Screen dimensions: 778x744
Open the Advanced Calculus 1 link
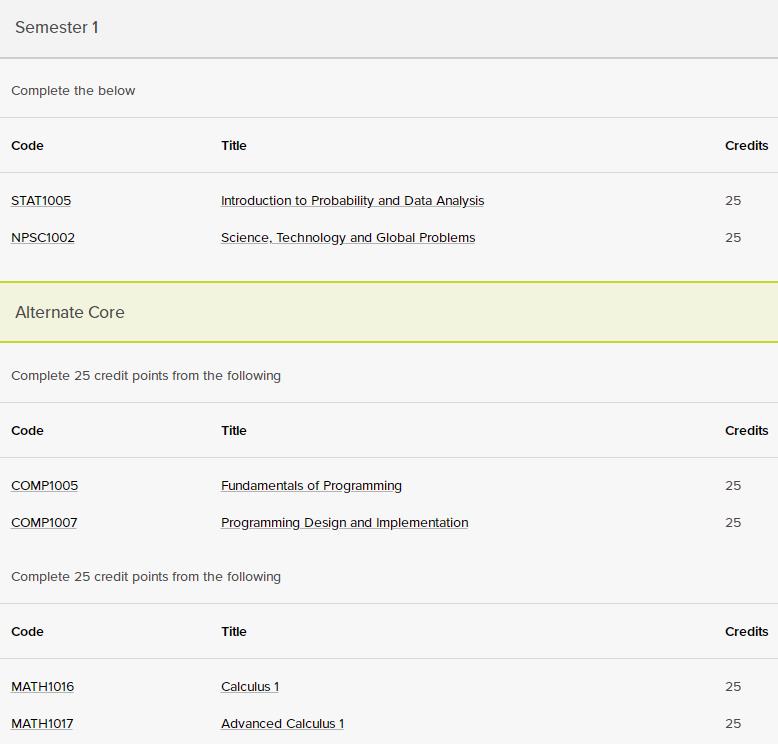(282, 724)
